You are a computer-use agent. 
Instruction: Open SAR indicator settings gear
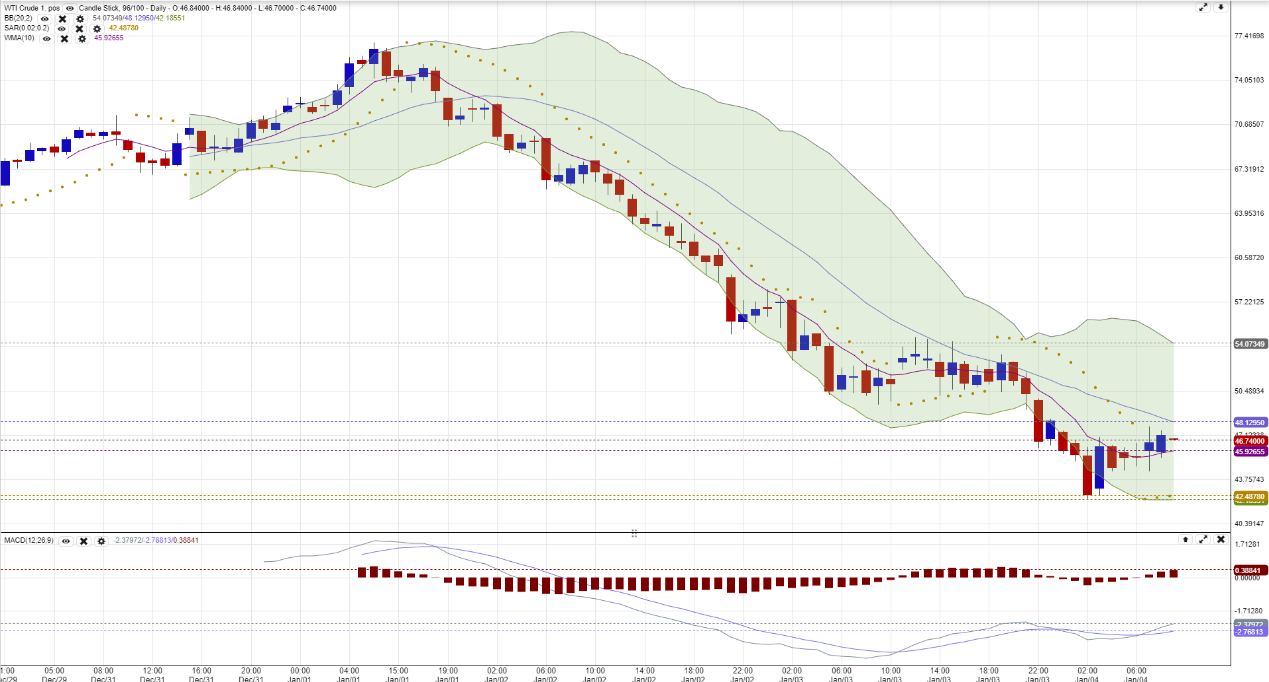coord(97,28)
